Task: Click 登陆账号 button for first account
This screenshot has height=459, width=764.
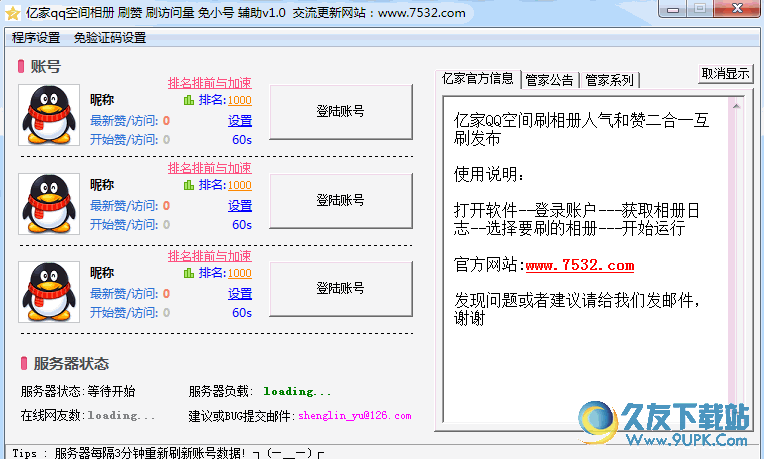Action: point(341,112)
